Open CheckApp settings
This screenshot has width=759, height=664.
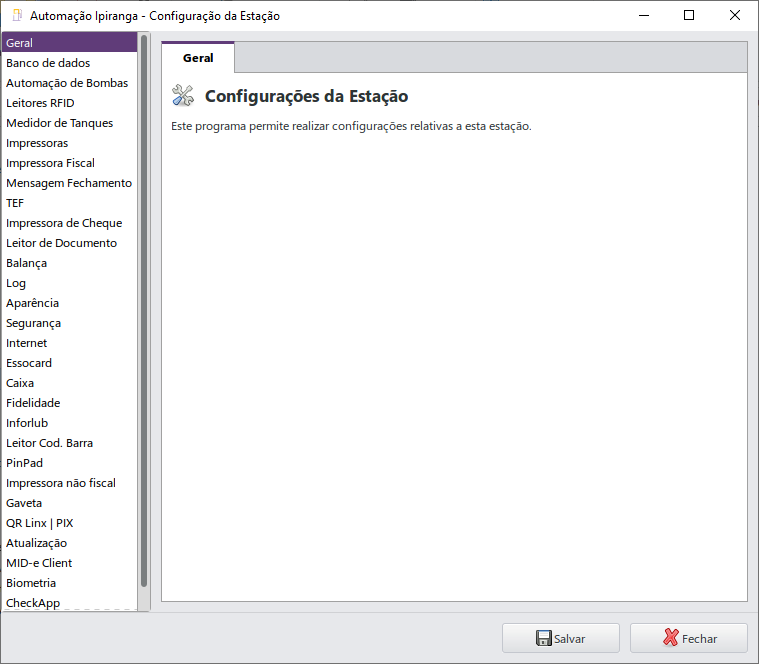tap(70, 603)
